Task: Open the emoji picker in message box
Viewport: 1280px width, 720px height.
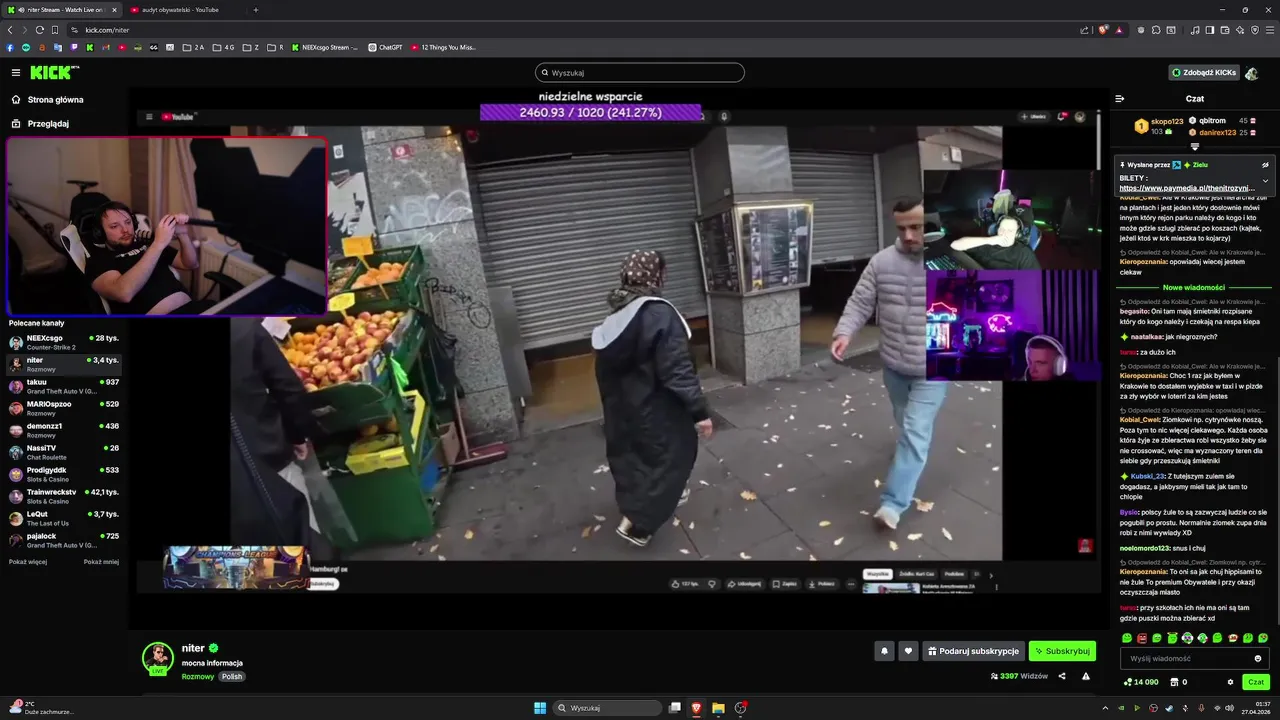Action: click(1258, 658)
